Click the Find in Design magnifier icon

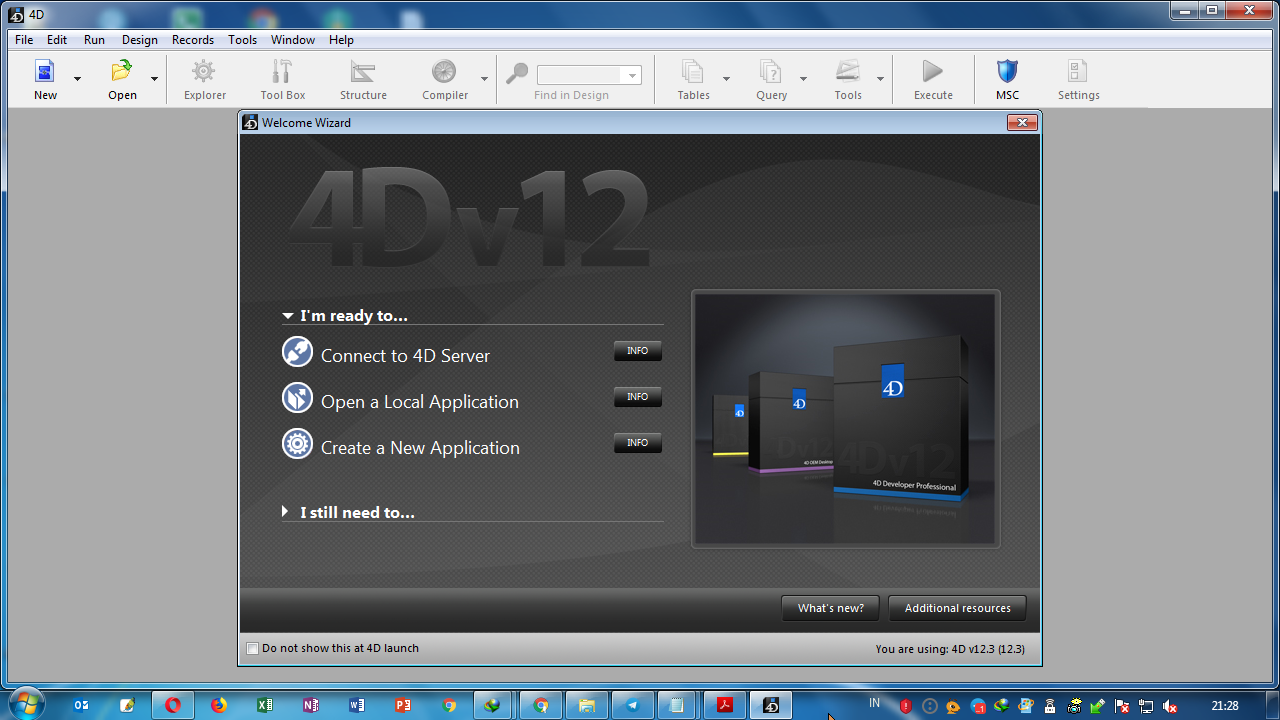517,74
